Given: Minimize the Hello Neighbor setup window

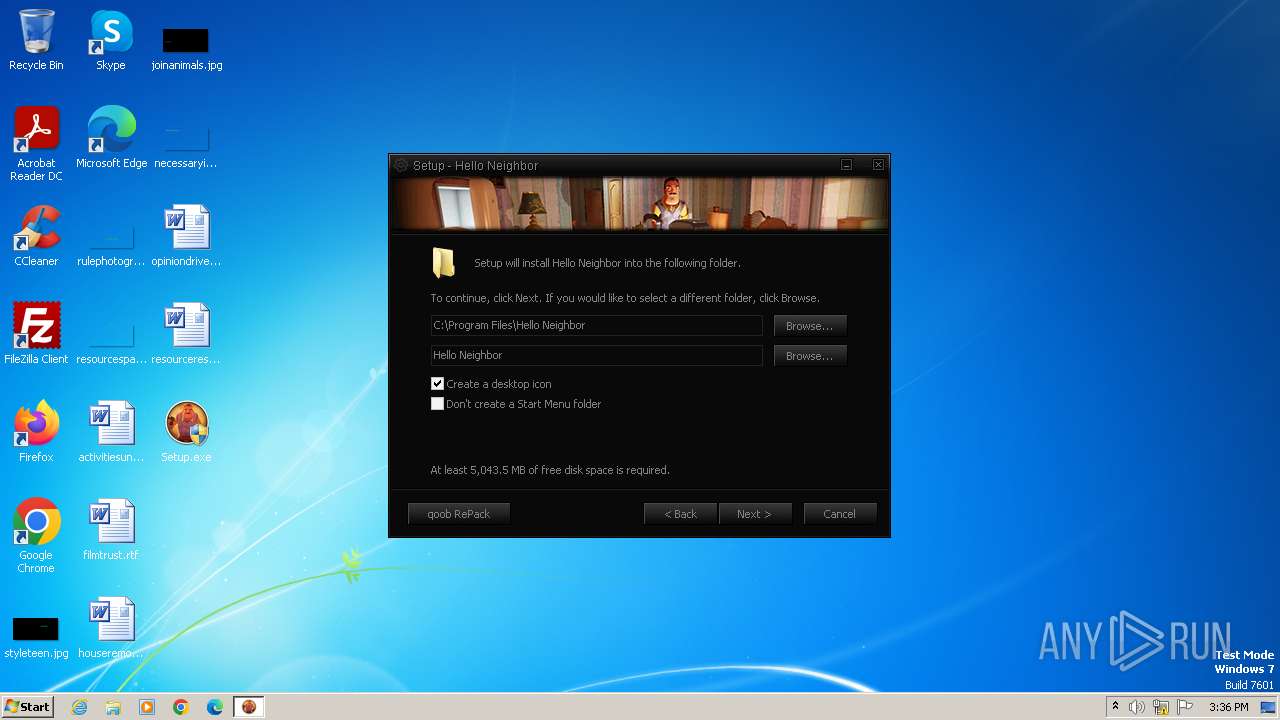Looking at the screenshot, I should [x=846, y=165].
